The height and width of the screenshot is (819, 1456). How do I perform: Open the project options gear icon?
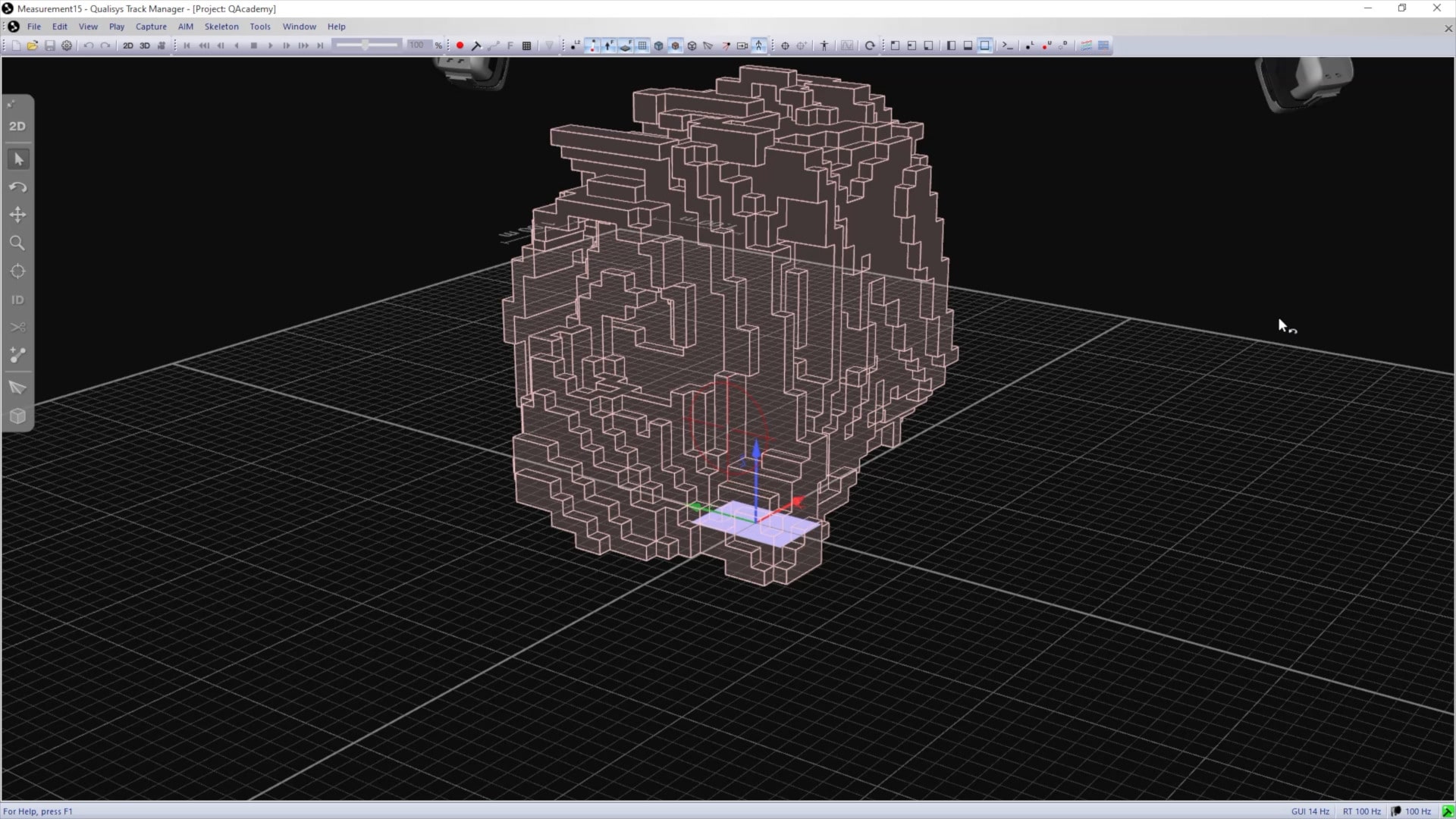point(67,45)
